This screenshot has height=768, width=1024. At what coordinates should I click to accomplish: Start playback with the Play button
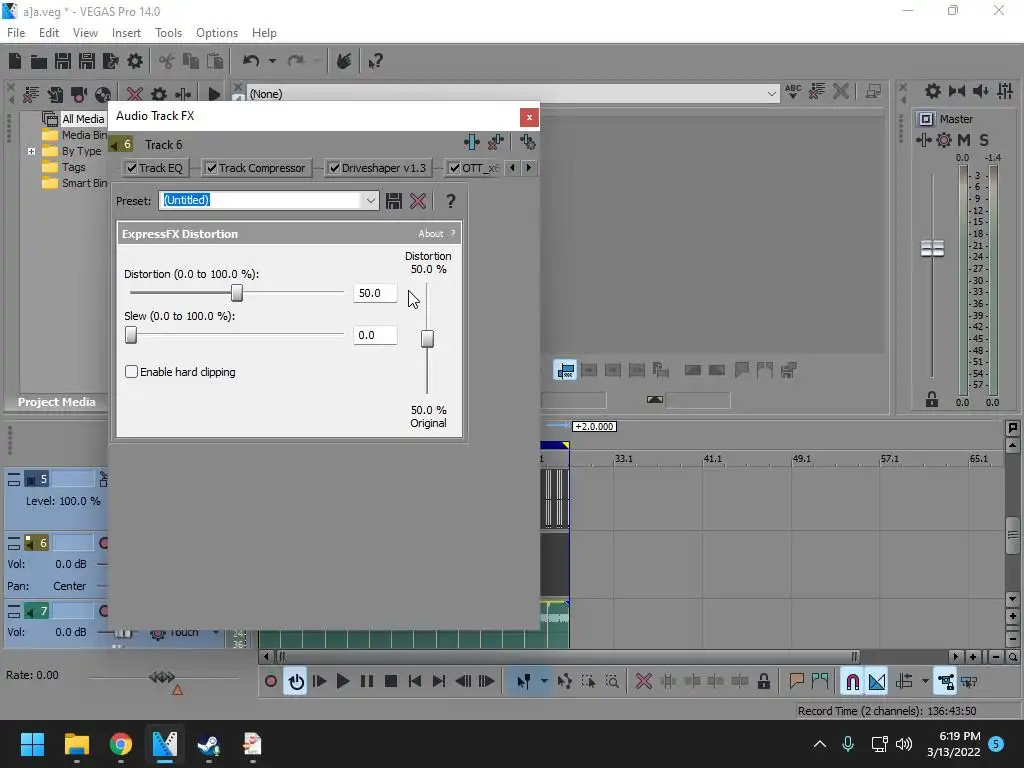pos(342,682)
